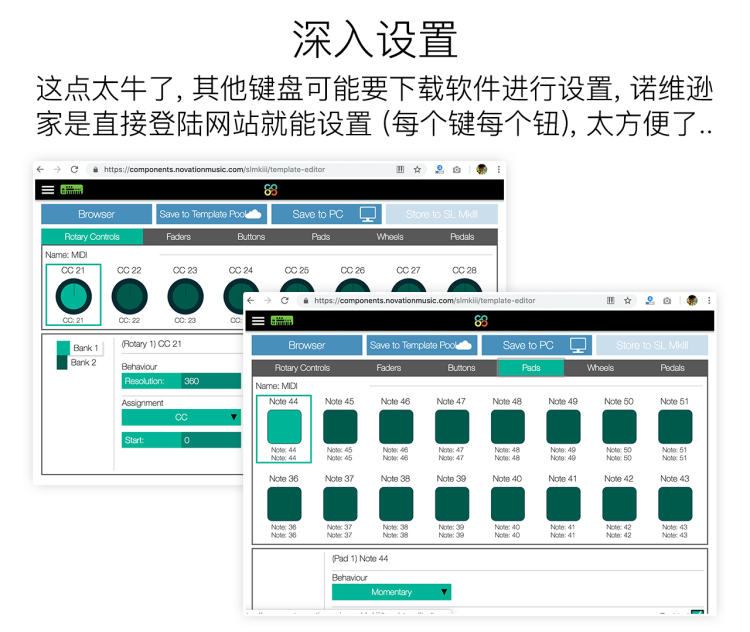
Task: Switch to Pedals tab in the back window
Action: [462, 236]
